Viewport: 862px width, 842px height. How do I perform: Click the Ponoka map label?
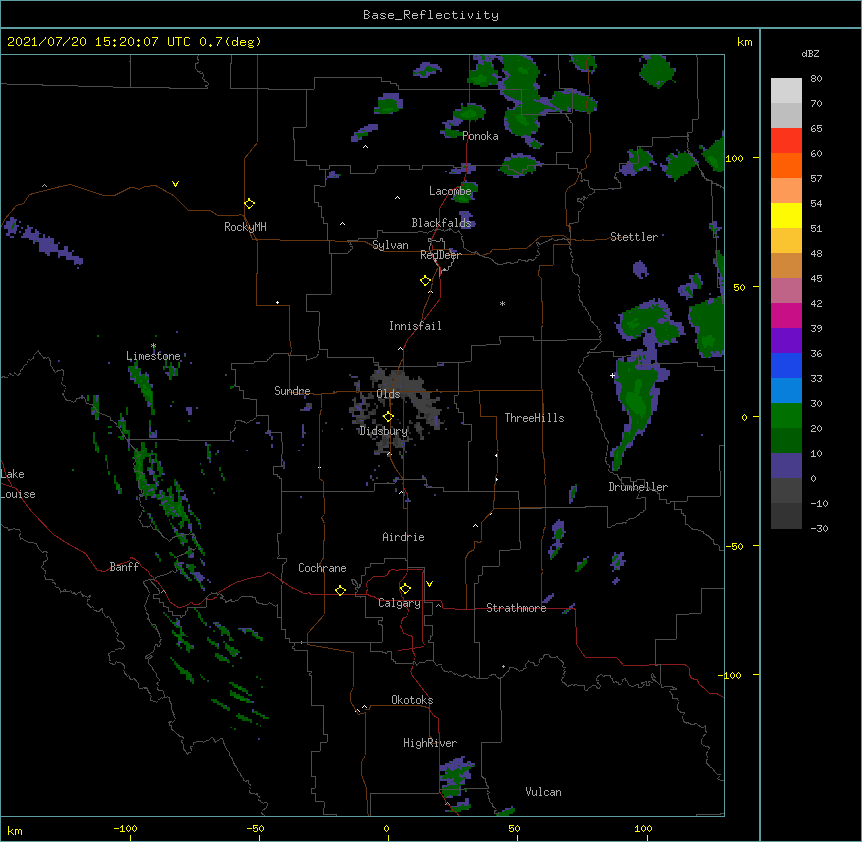click(480, 136)
